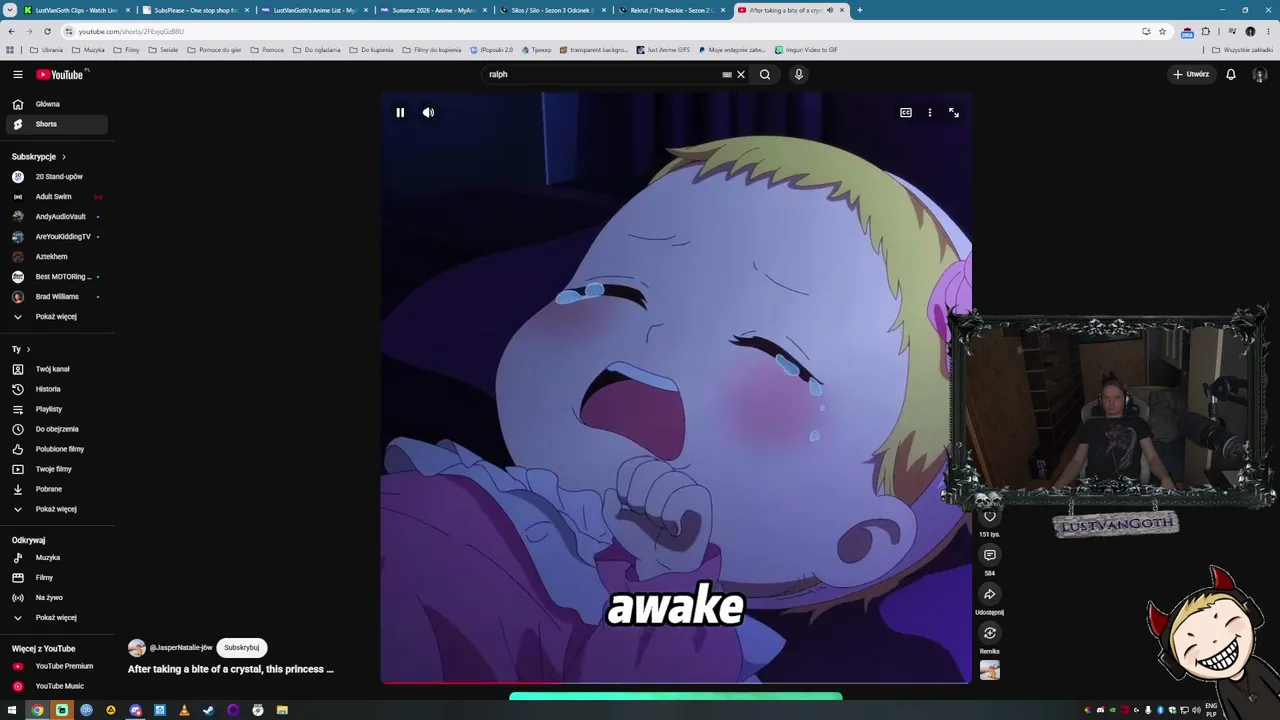This screenshot has width=1280, height=720.
Task: Enter fullscreen for the Short
Action: click(x=954, y=113)
